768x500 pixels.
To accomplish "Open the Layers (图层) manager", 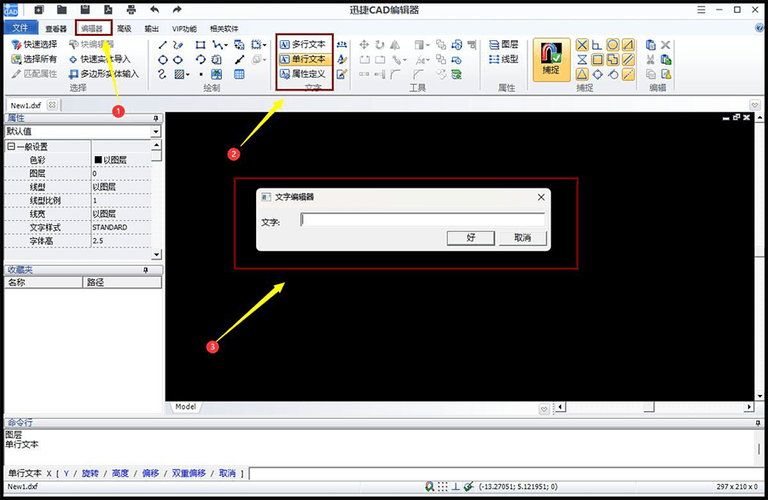I will (504, 45).
